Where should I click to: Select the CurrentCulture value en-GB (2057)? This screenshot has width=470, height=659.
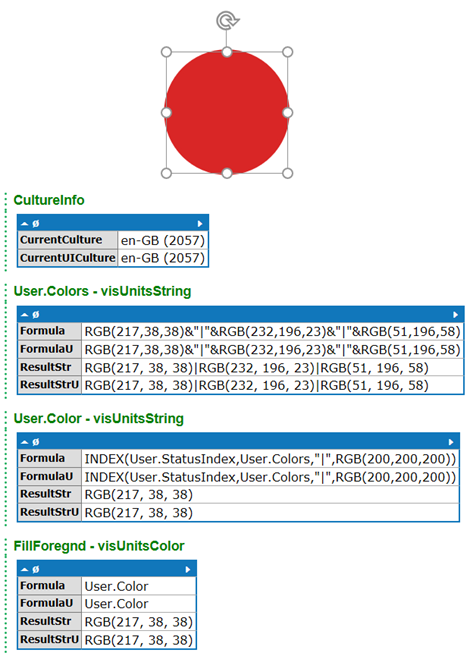point(163,240)
